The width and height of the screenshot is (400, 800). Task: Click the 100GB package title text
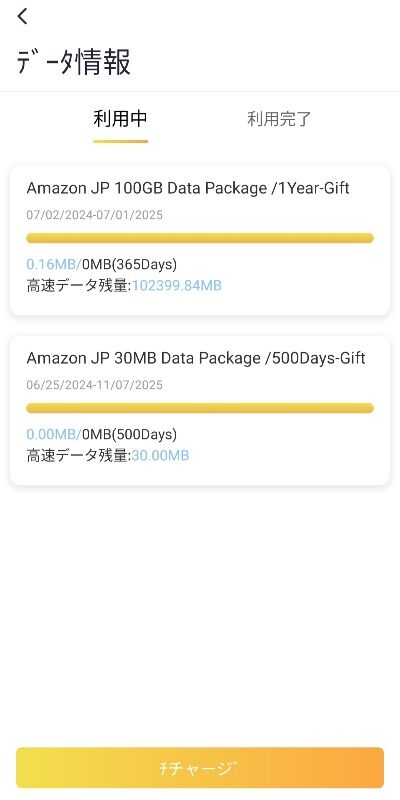[x=188, y=188]
